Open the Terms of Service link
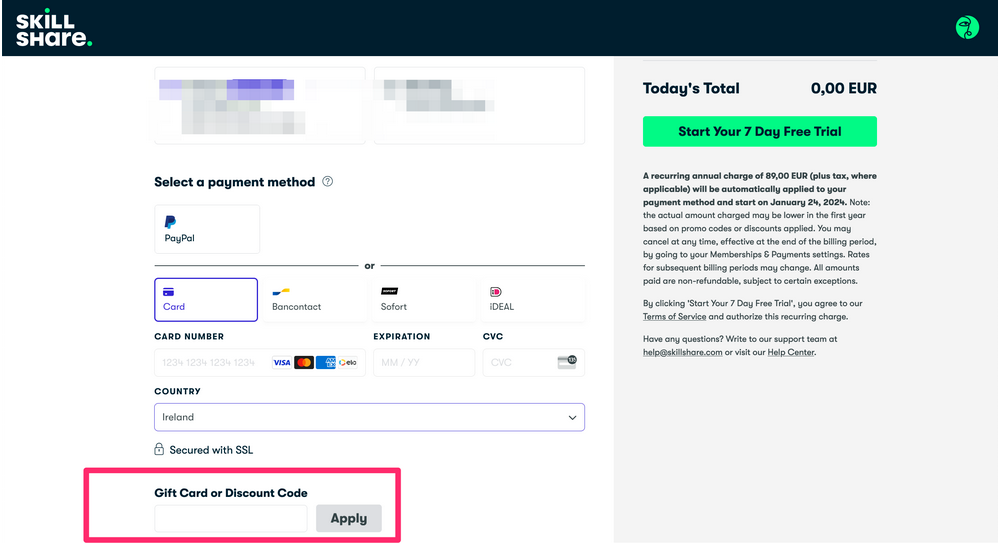This screenshot has width=998, height=543. pyautogui.click(x=674, y=317)
